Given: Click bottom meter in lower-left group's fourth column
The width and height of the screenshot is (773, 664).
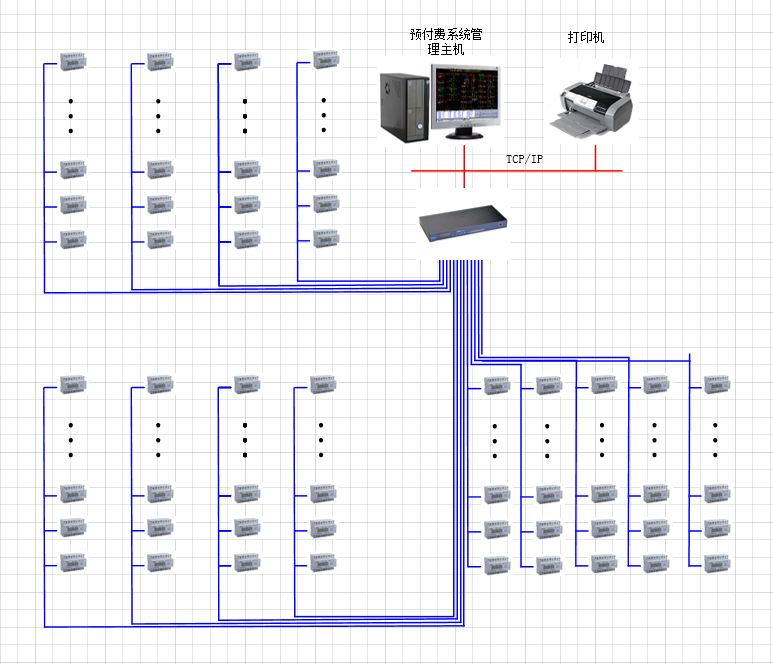Looking at the screenshot, I should (323, 561).
